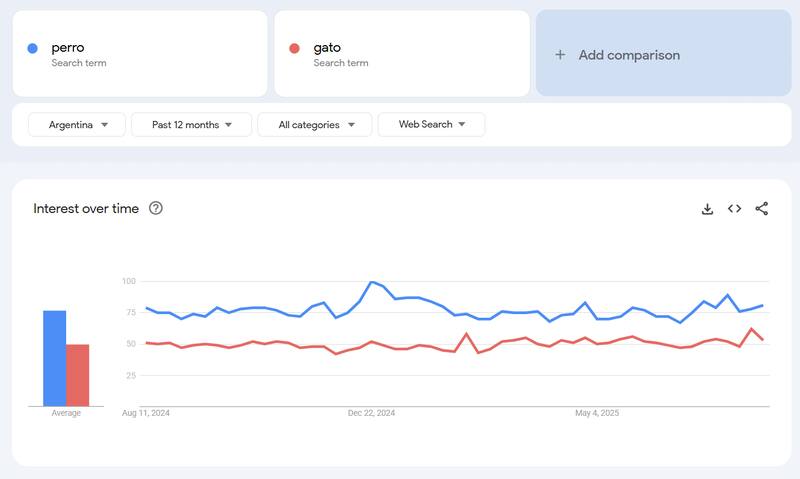
Task: Click the blue perro line peak near Dec 22
Action: click(x=372, y=282)
